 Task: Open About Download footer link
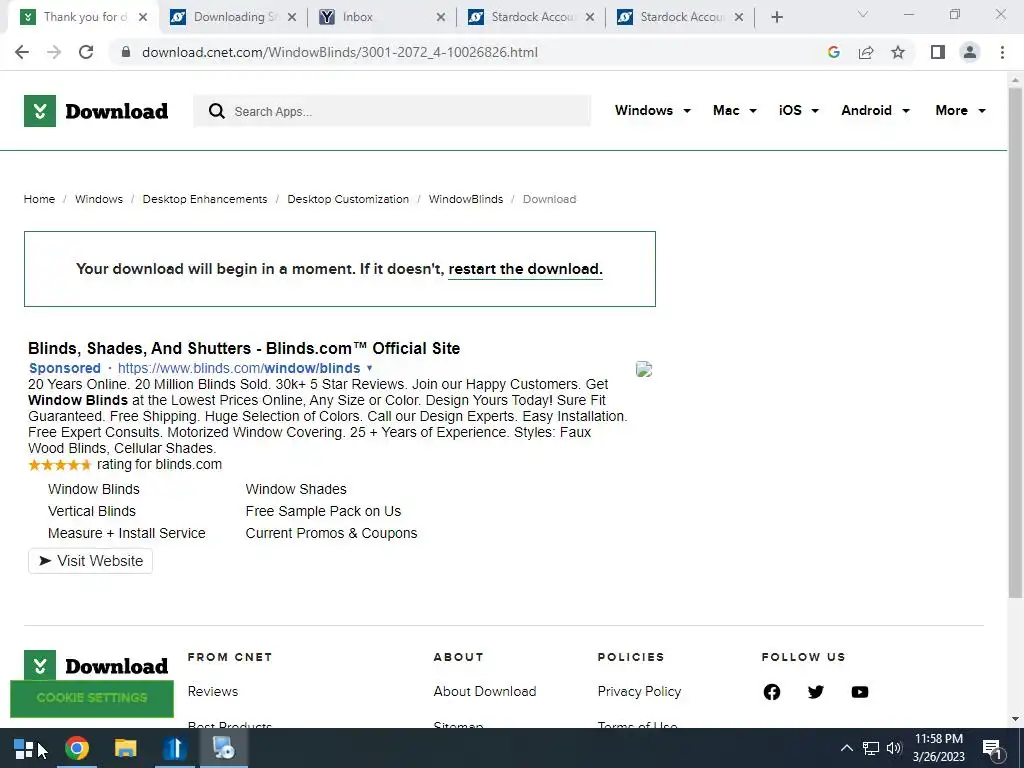tap(485, 692)
